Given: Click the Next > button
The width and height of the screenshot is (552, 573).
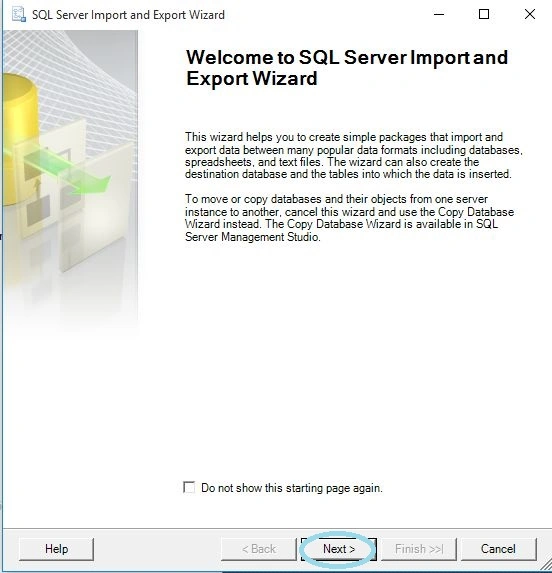Looking at the screenshot, I should pyautogui.click(x=339, y=549).
